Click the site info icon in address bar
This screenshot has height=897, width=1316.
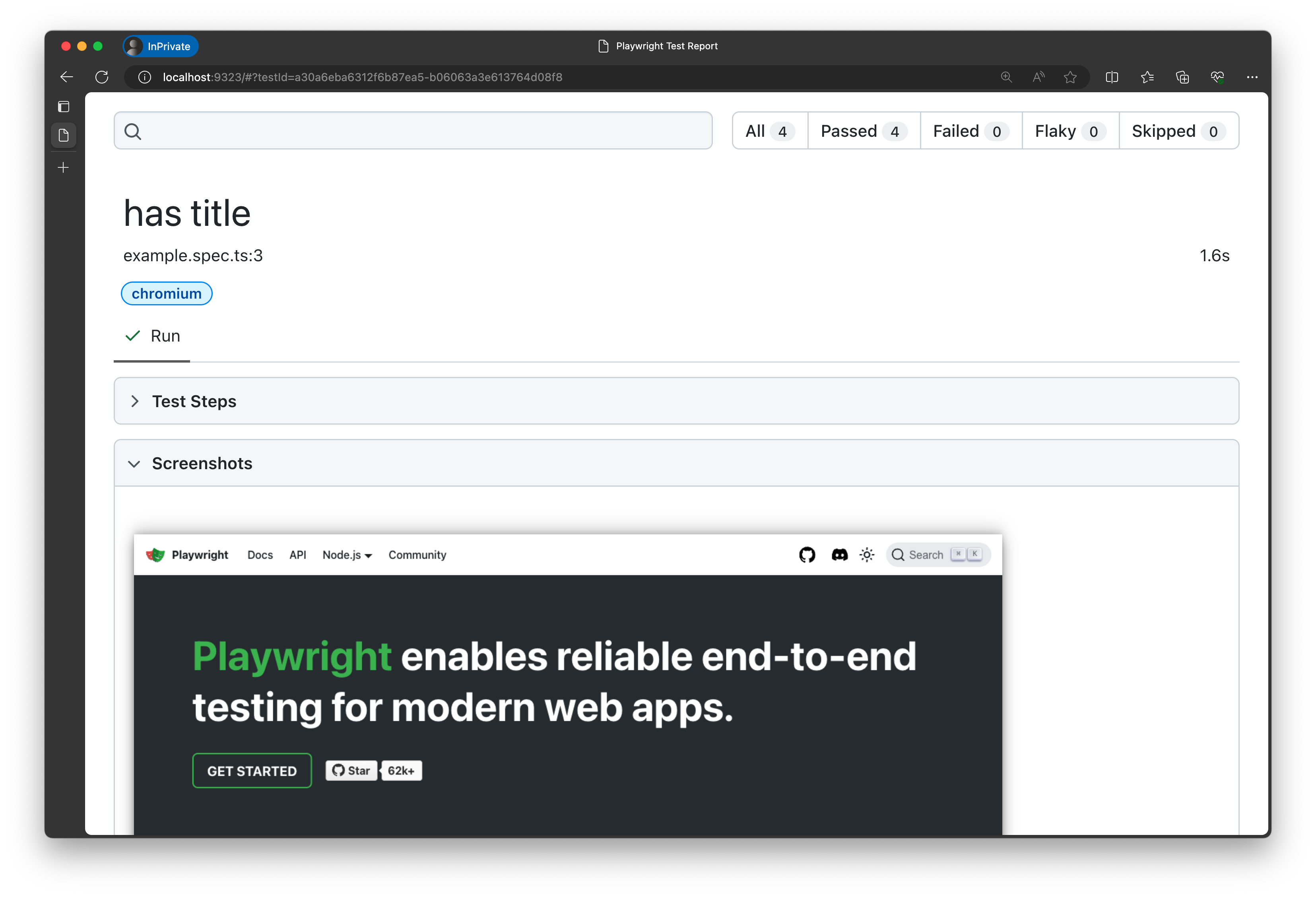click(145, 77)
